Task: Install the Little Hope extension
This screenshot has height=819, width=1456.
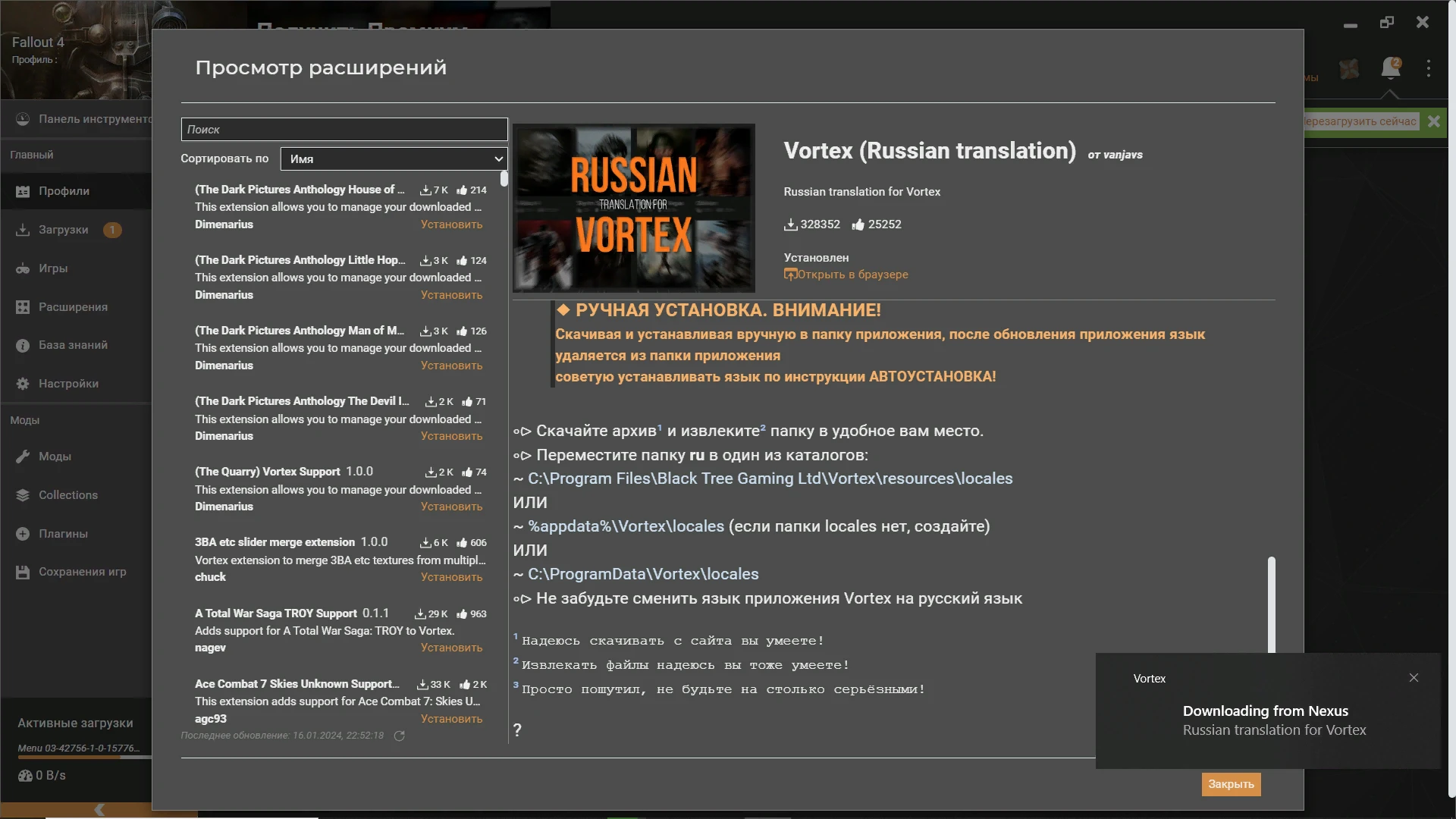Action: click(x=451, y=295)
